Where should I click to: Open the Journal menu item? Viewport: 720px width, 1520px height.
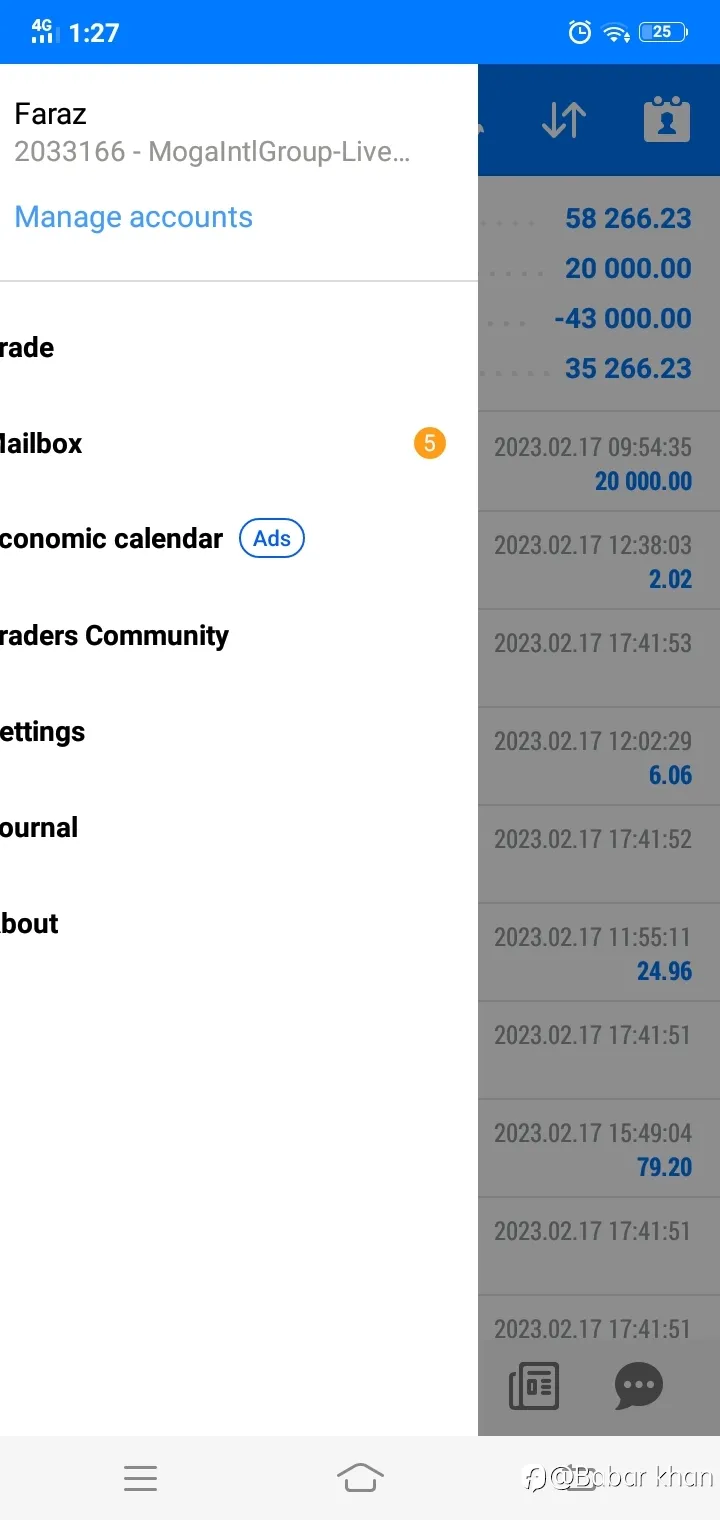[239, 828]
